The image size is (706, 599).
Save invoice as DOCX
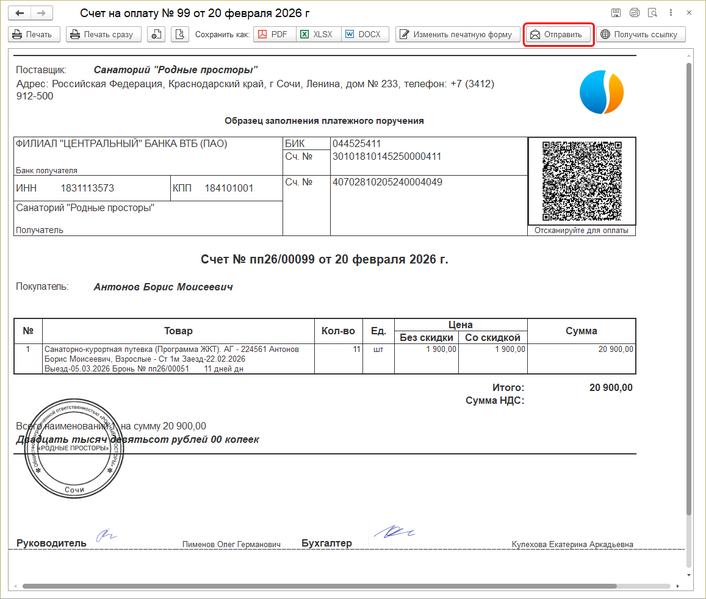363,34
